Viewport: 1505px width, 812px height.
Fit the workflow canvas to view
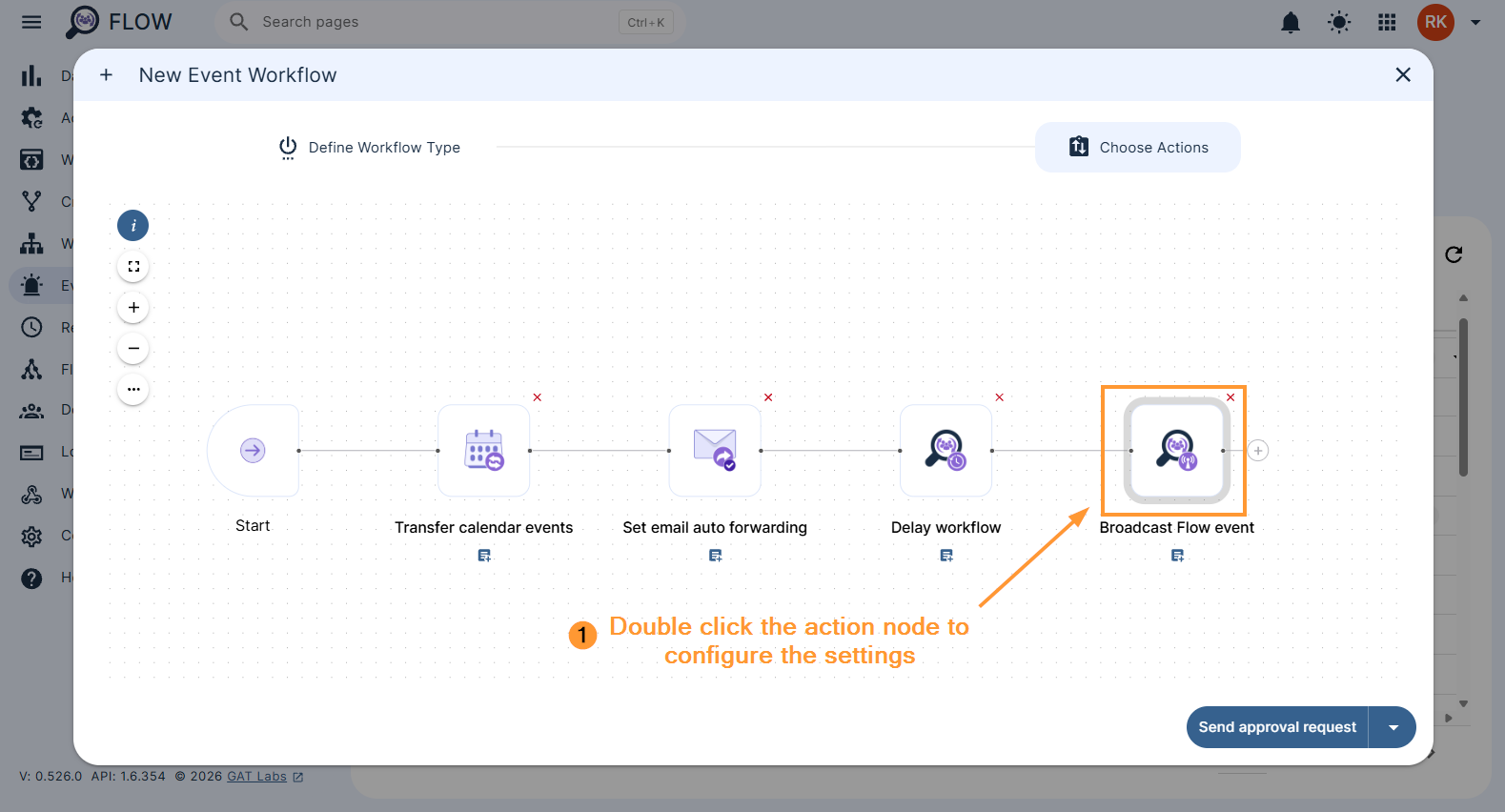pyautogui.click(x=133, y=267)
